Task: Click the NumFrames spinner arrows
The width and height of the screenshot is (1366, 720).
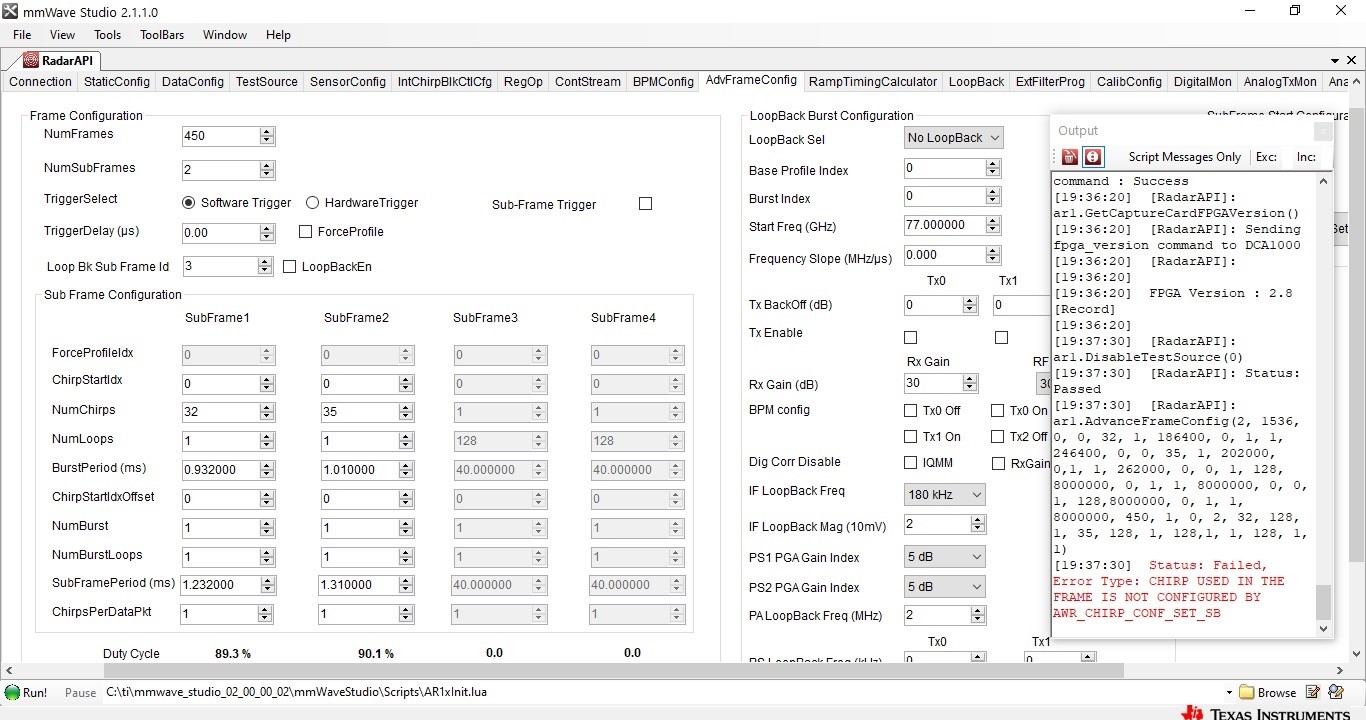Action: [x=267, y=136]
